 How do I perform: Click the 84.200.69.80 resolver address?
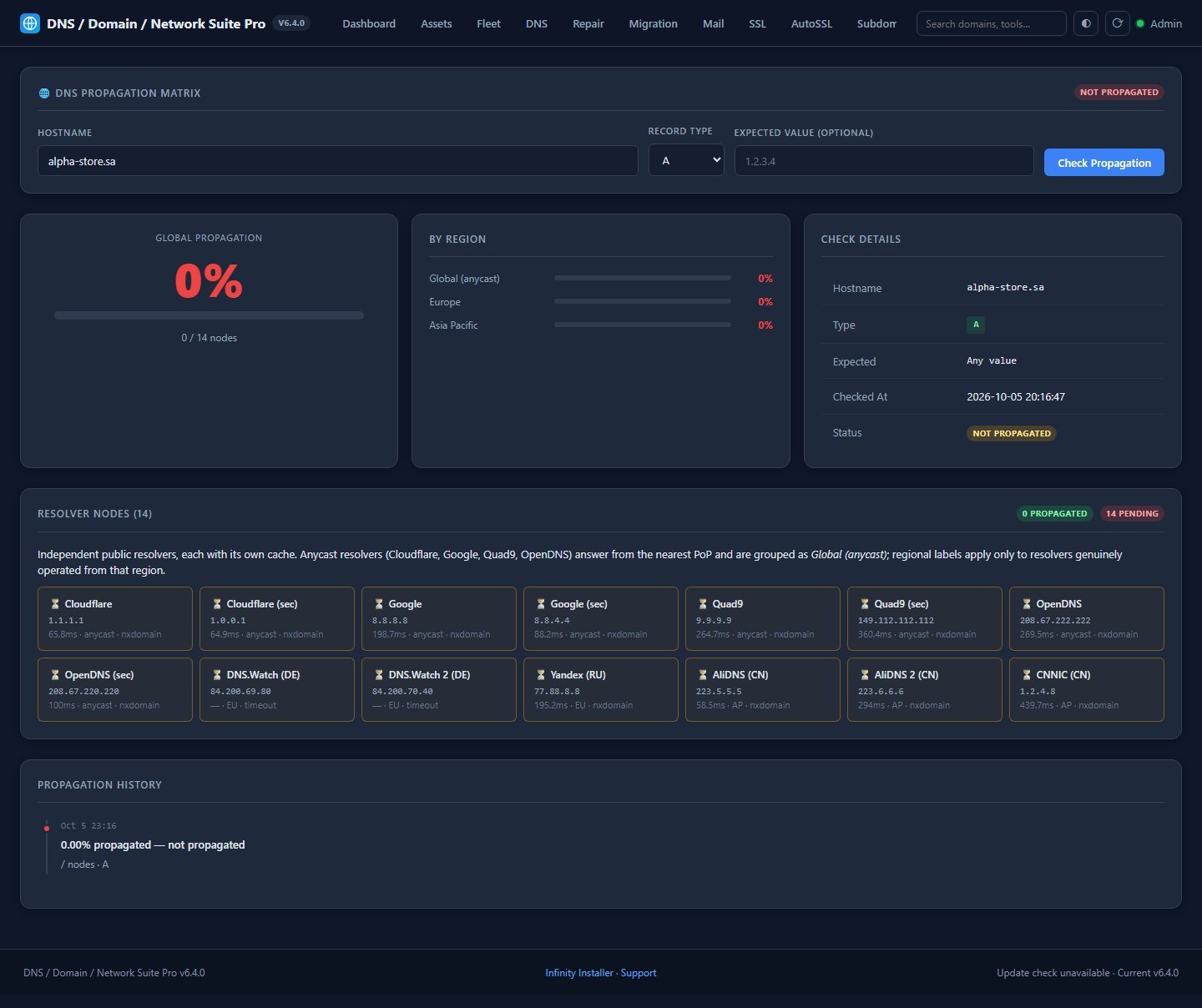[240, 692]
